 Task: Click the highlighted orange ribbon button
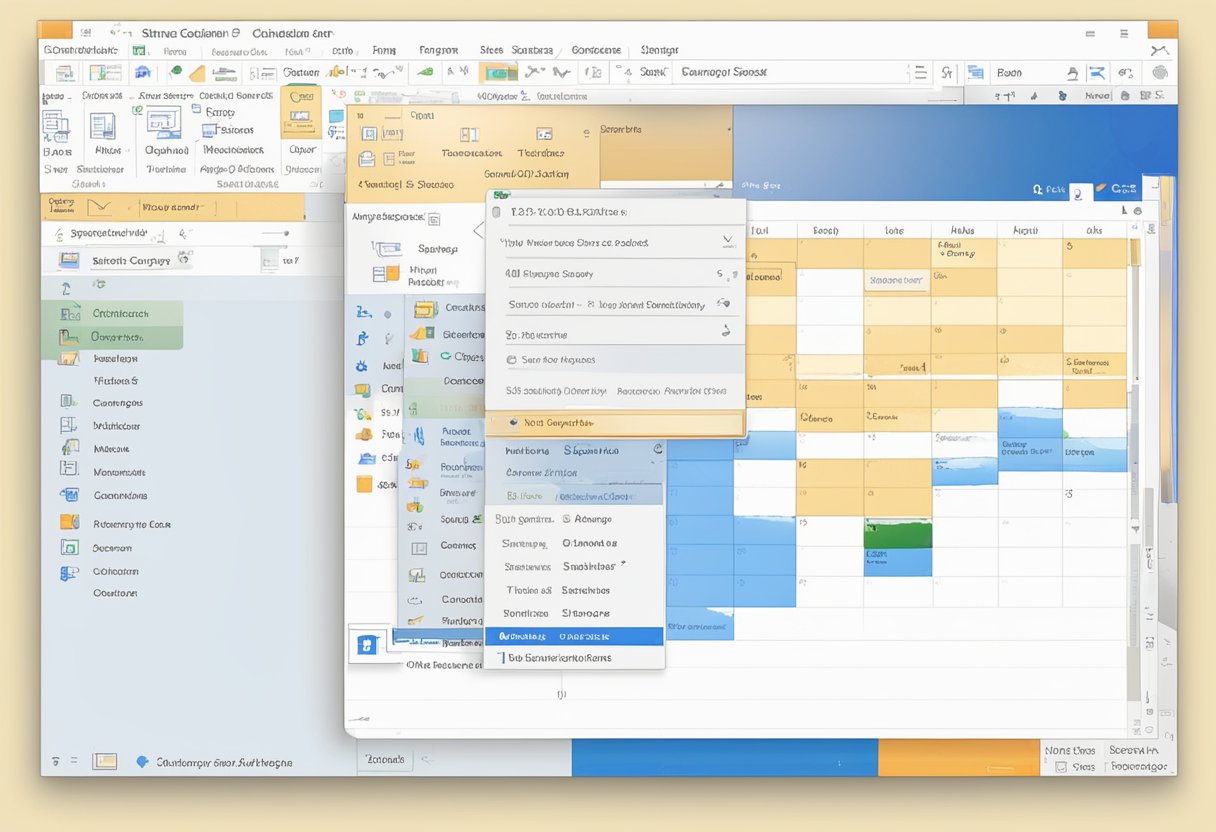pyautogui.click(x=300, y=118)
